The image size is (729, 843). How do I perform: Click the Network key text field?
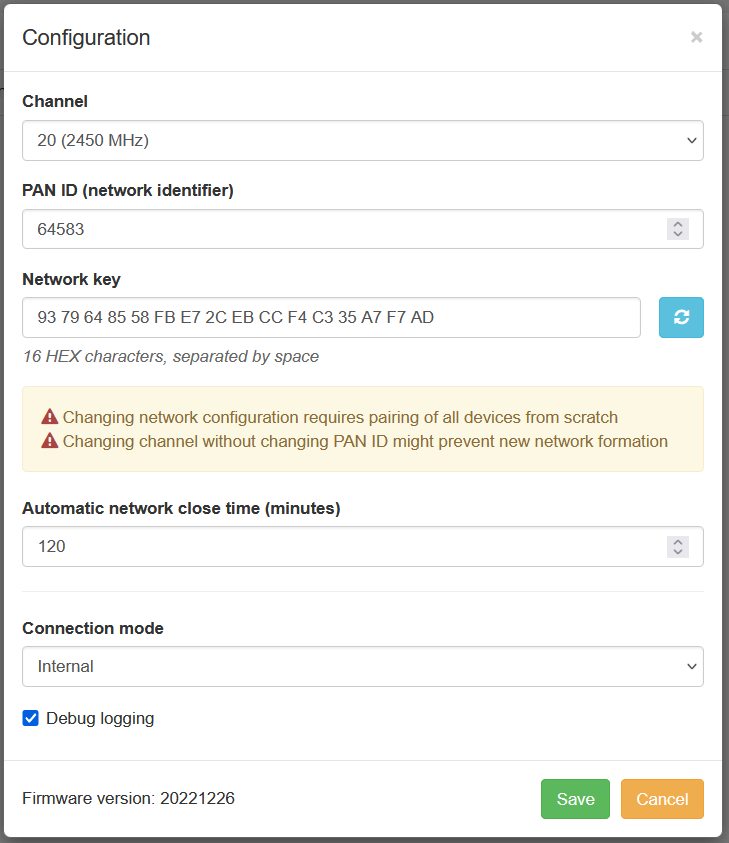[330, 318]
